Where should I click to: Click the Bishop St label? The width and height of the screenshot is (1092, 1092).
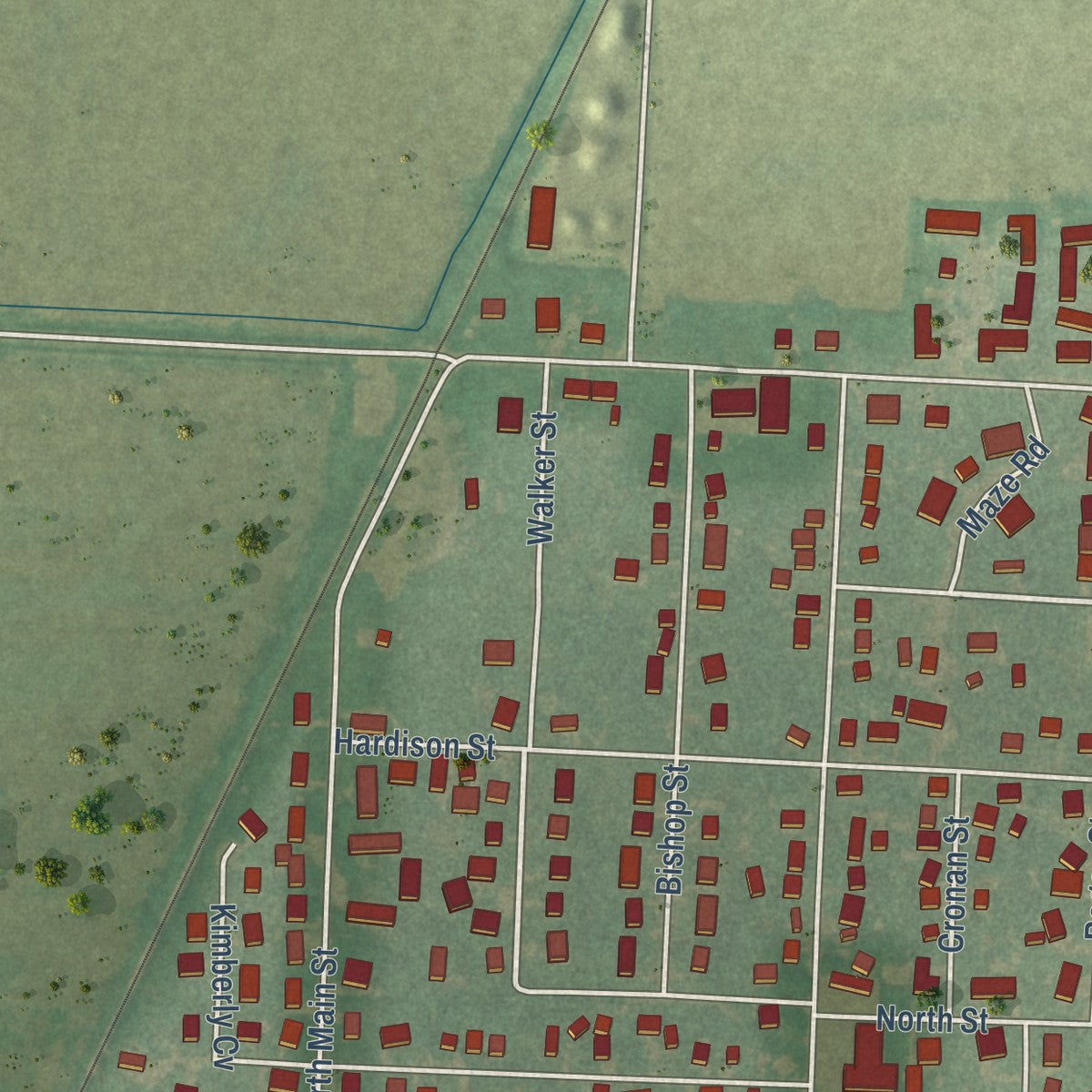pyautogui.click(x=672, y=828)
